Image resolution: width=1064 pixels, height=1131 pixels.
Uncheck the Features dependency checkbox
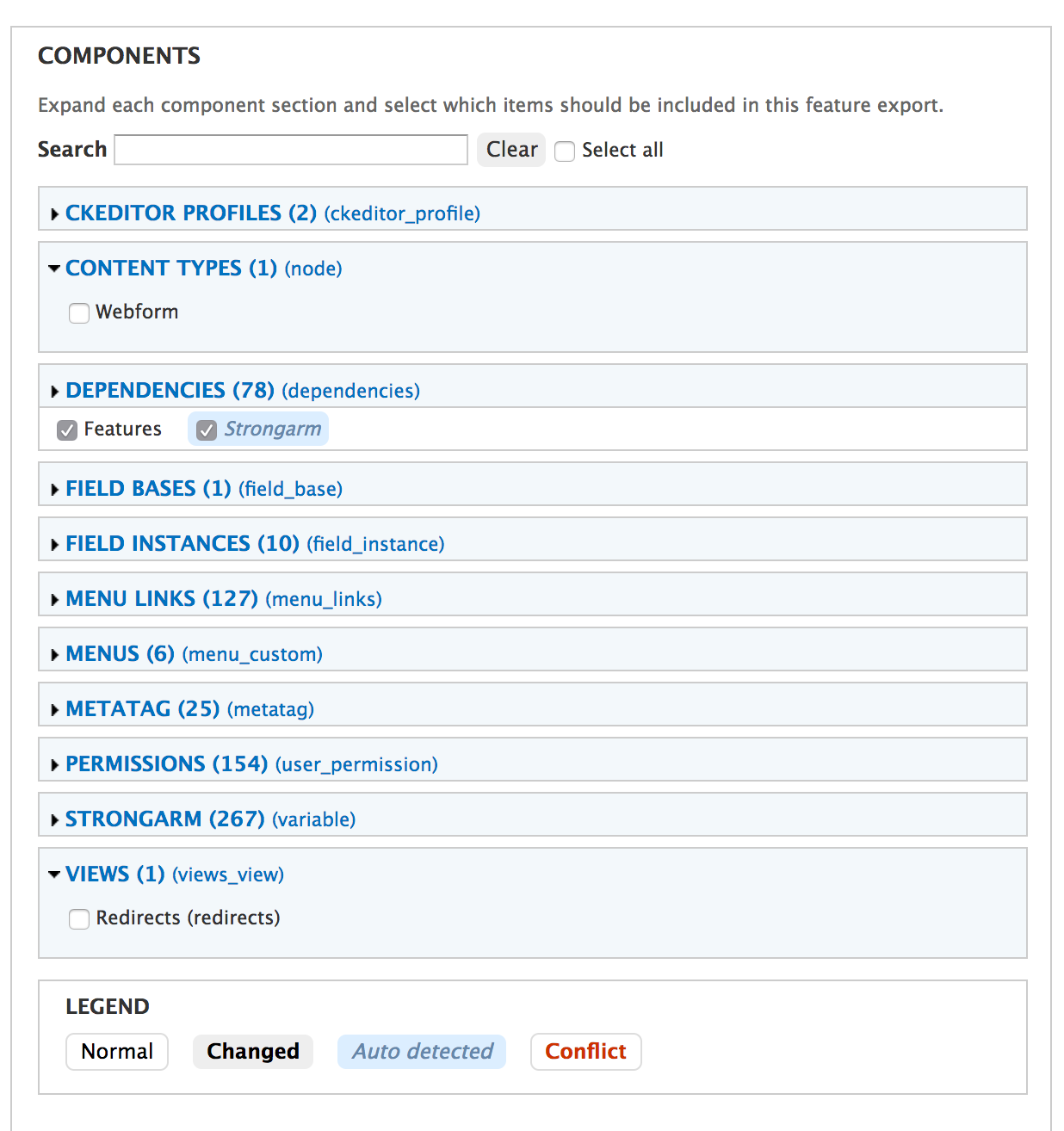click(x=67, y=430)
